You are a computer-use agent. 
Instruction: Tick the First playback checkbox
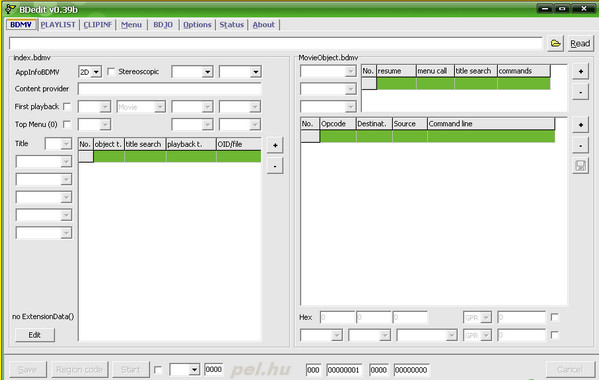[67, 106]
